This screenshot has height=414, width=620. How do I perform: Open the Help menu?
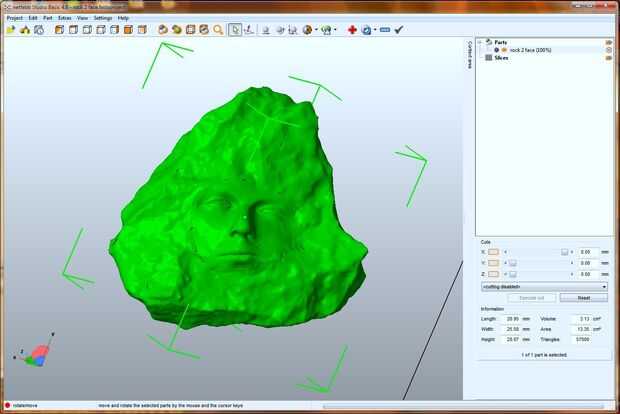coord(123,18)
